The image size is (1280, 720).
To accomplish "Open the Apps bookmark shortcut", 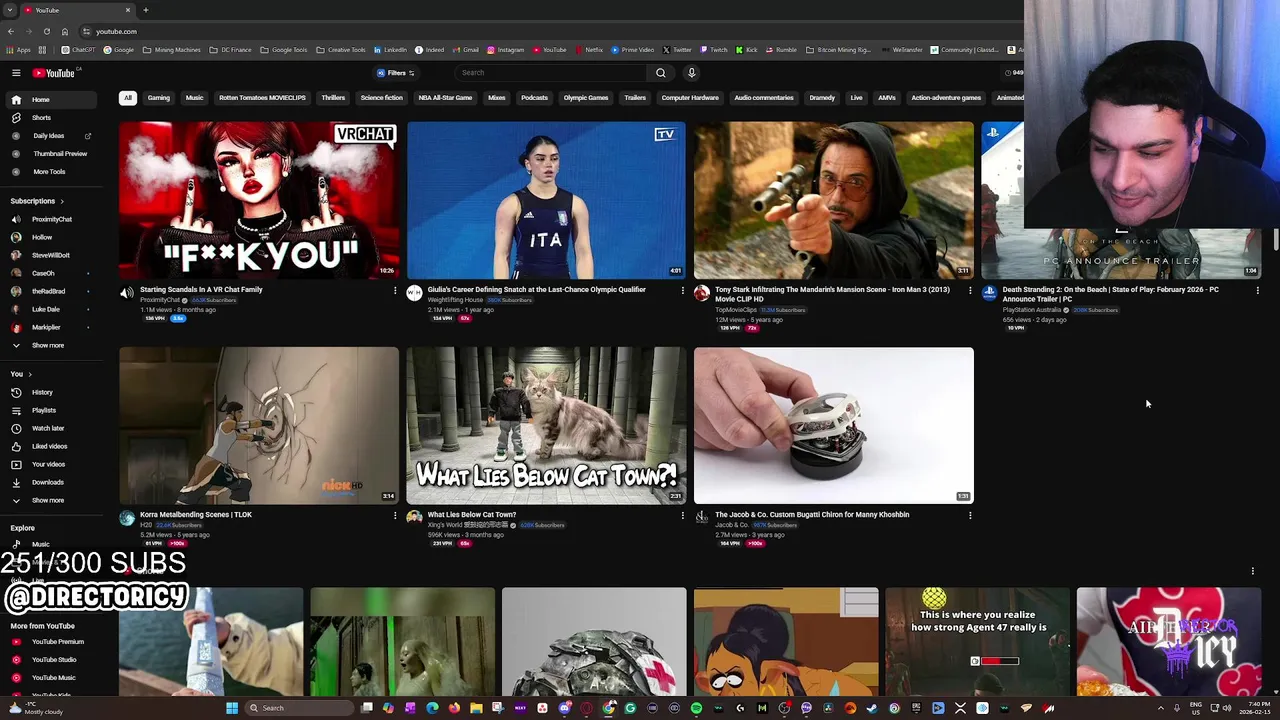I will [x=19, y=50].
